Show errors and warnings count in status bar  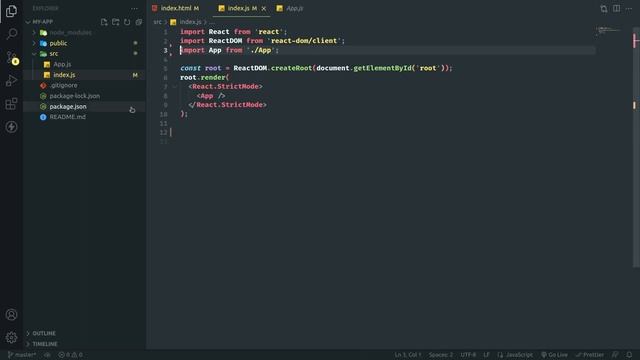71,355
